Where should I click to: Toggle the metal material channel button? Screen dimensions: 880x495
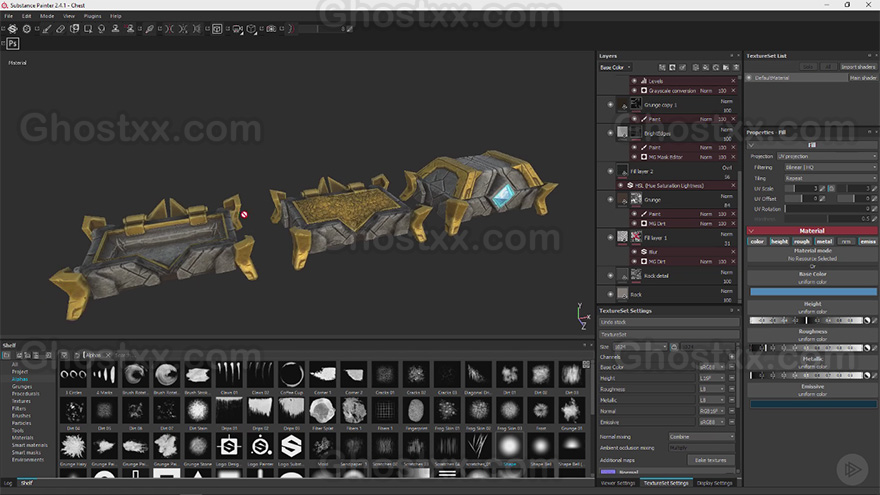[824, 241]
